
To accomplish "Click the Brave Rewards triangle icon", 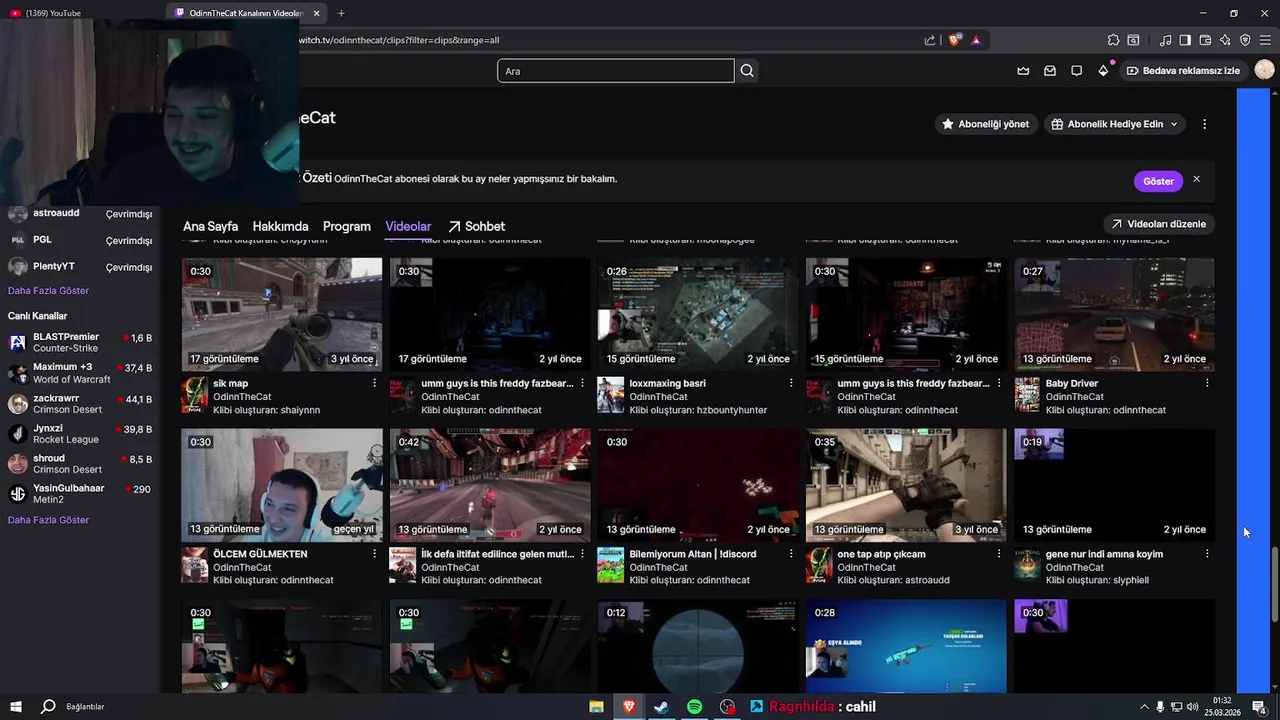I will pyautogui.click(x=976, y=40).
